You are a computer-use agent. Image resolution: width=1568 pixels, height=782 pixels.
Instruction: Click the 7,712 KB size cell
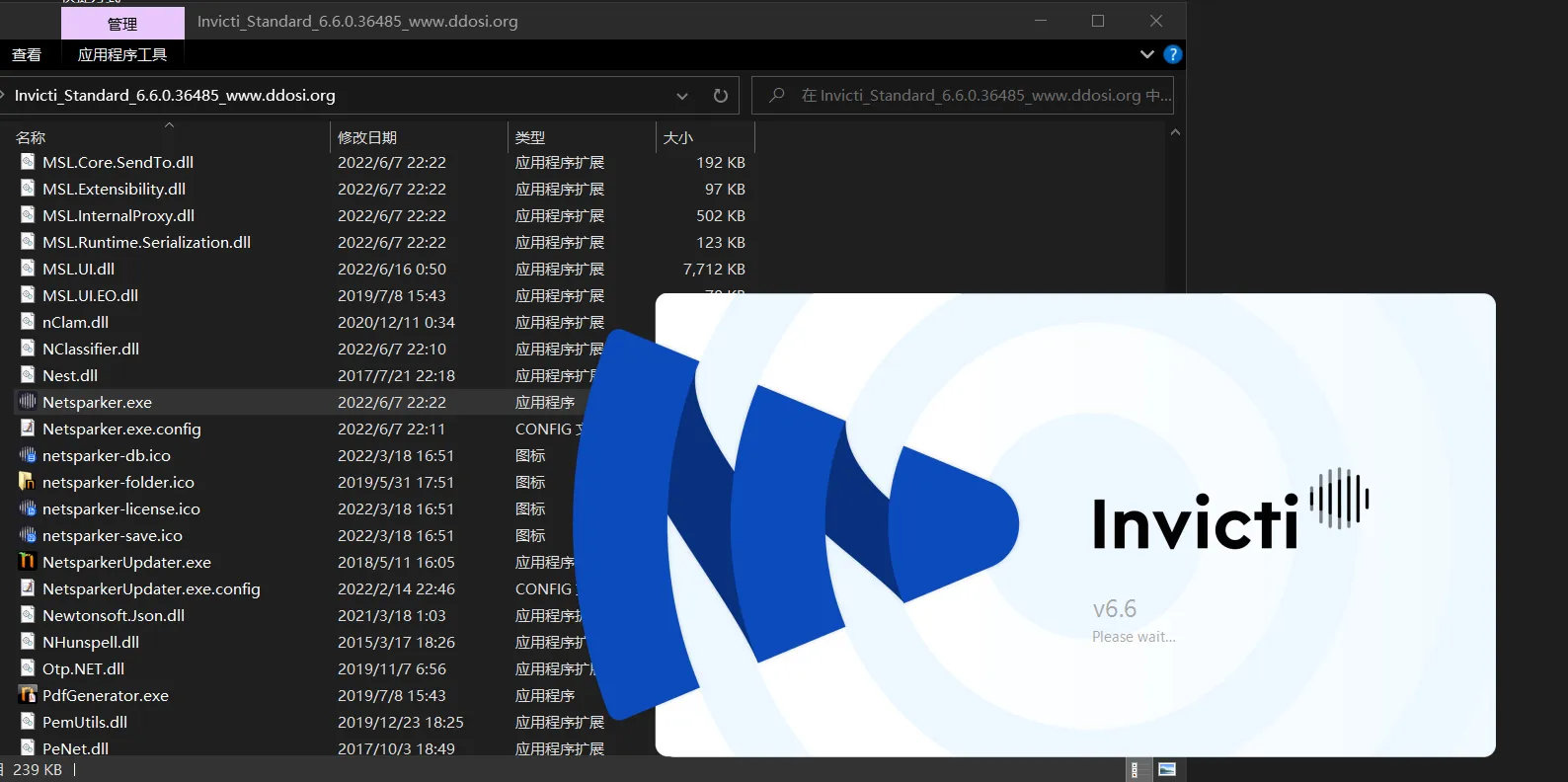coord(714,269)
